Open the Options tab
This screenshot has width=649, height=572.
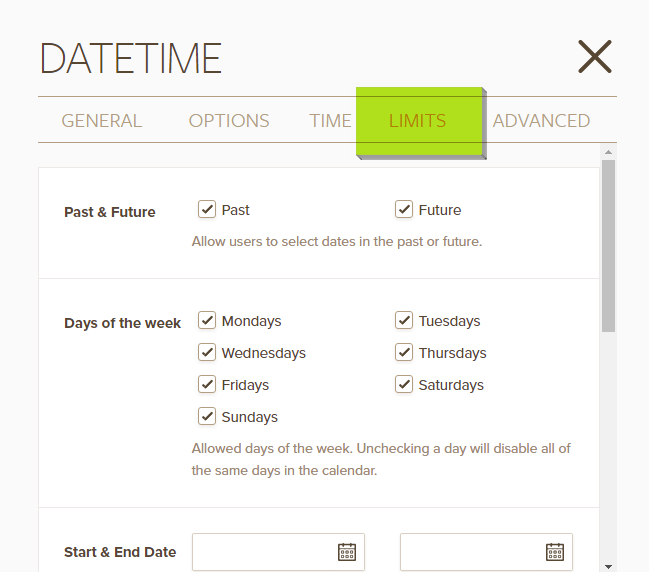(x=229, y=121)
